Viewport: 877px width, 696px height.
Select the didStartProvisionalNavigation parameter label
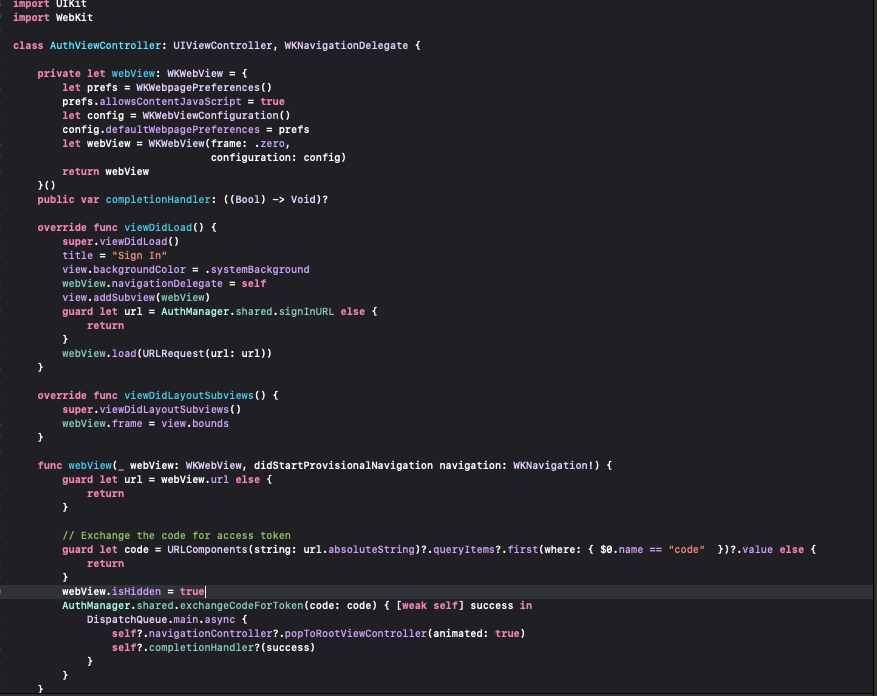pyautogui.click(x=343, y=465)
